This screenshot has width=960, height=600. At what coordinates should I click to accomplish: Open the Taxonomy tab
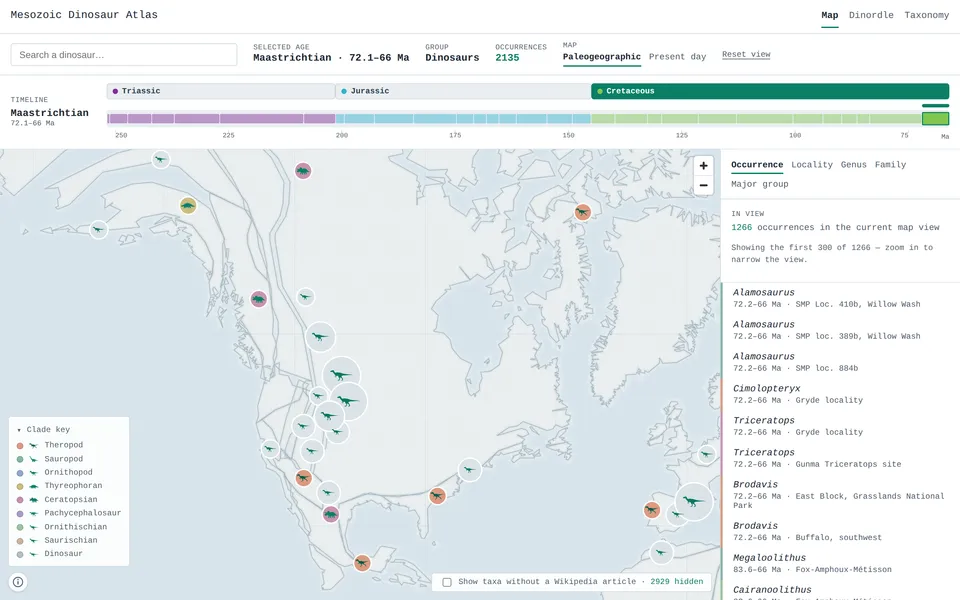(x=926, y=15)
